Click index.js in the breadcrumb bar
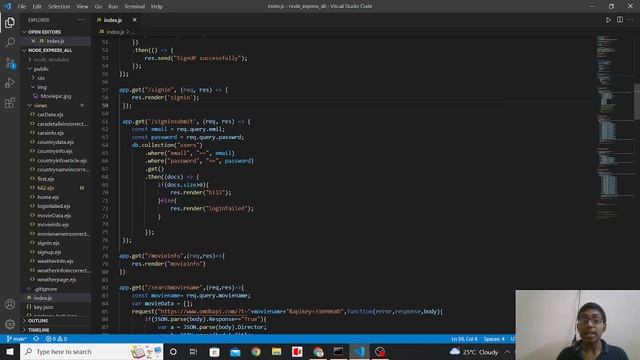 (116, 32)
